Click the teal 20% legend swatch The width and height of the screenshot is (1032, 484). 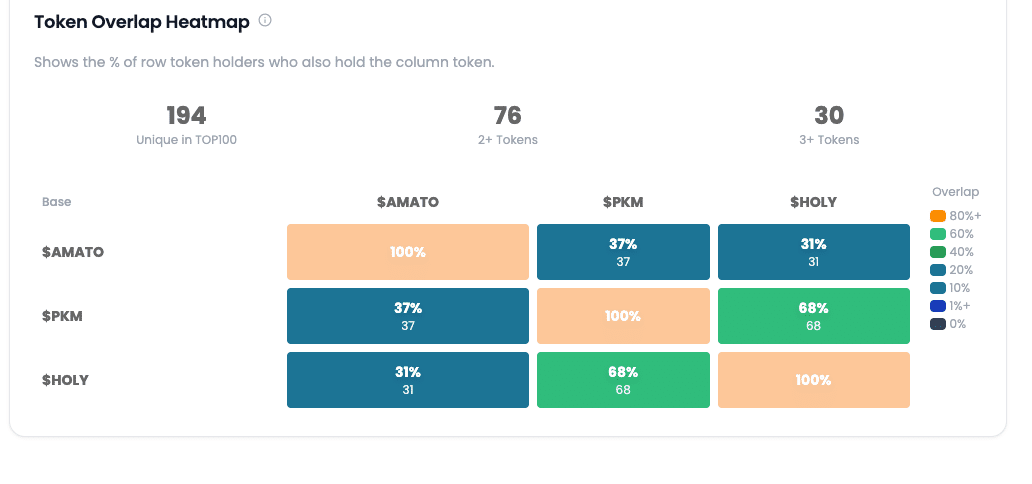point(937,270)
